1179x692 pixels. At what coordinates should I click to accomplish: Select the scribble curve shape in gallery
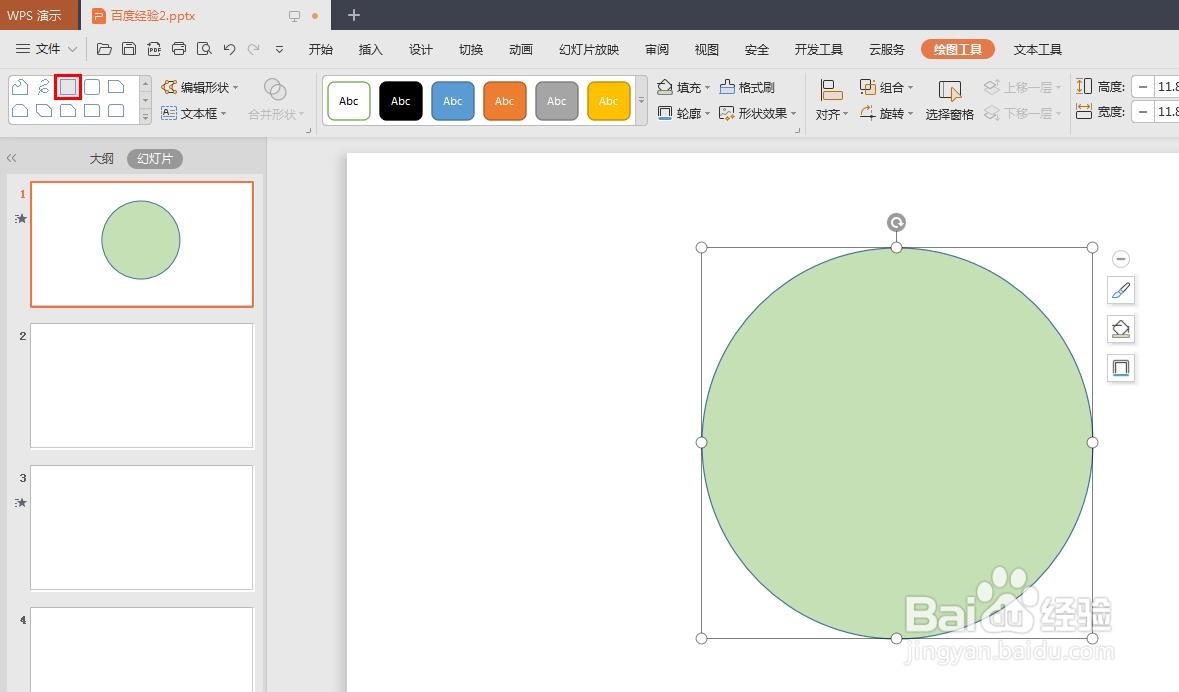44,87
